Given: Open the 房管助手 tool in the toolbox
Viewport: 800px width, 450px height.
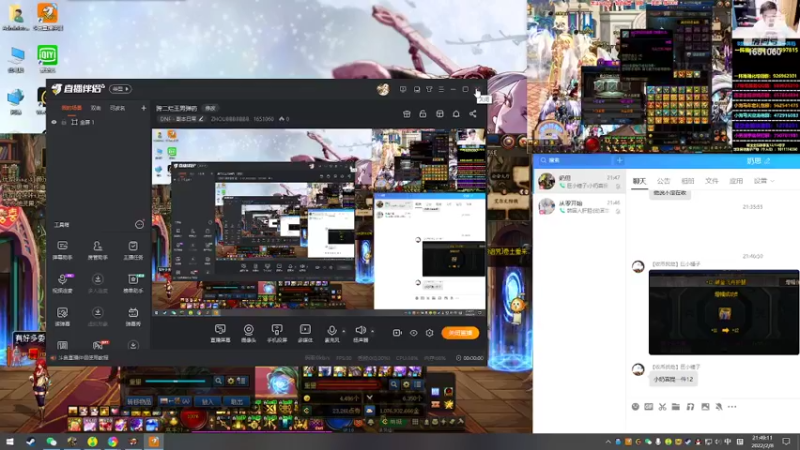Looking at the screenshot, I should point(97,250).
